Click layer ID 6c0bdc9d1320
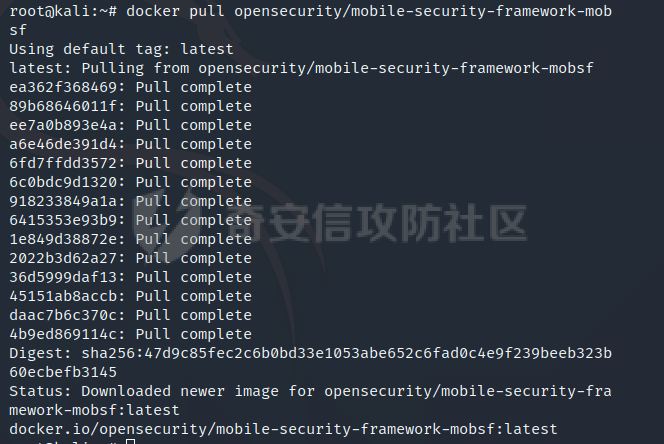The width and height of the screenshot is (664, 444). click(x=63, y=182)
